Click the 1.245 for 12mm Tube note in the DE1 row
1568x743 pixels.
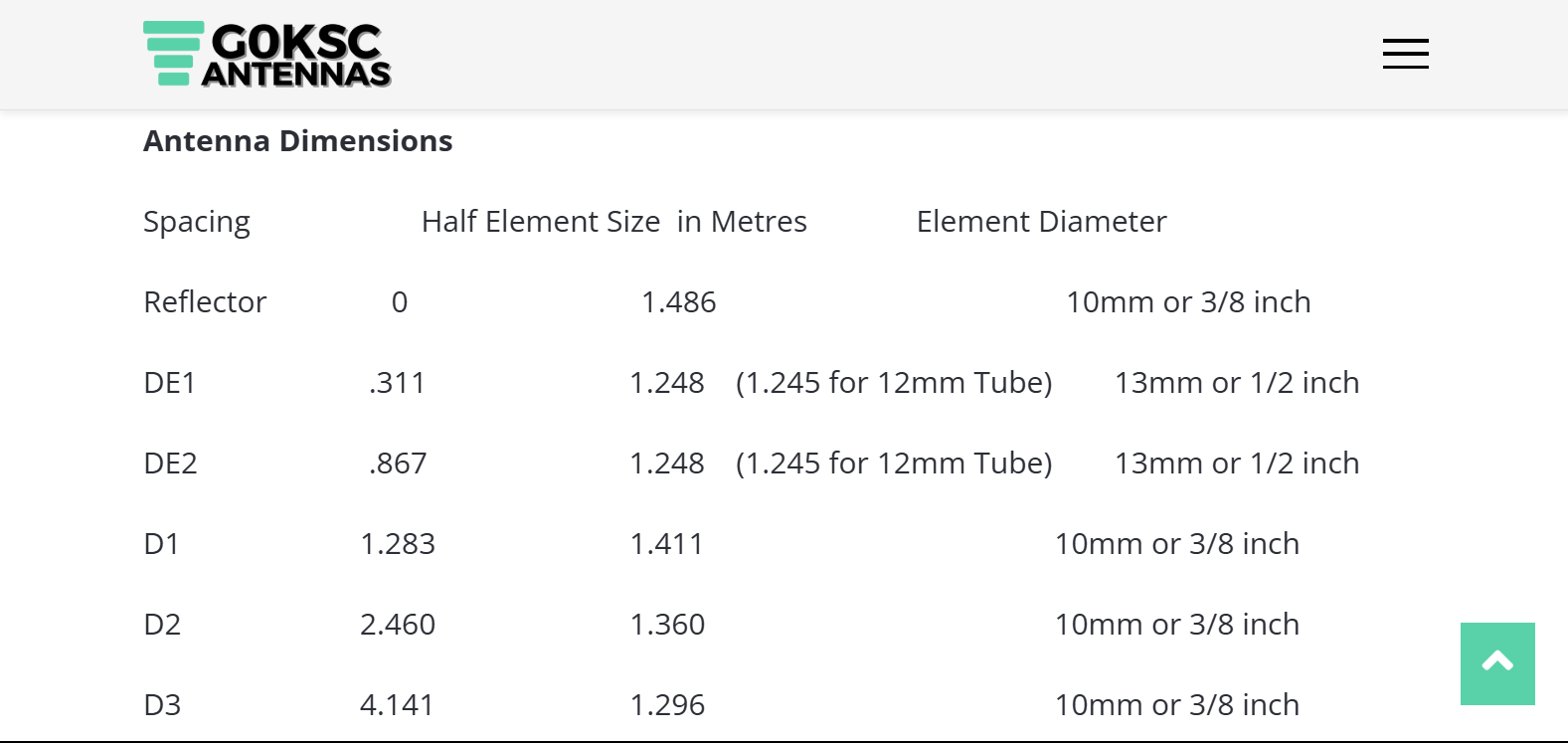click(x=893, y=383)
